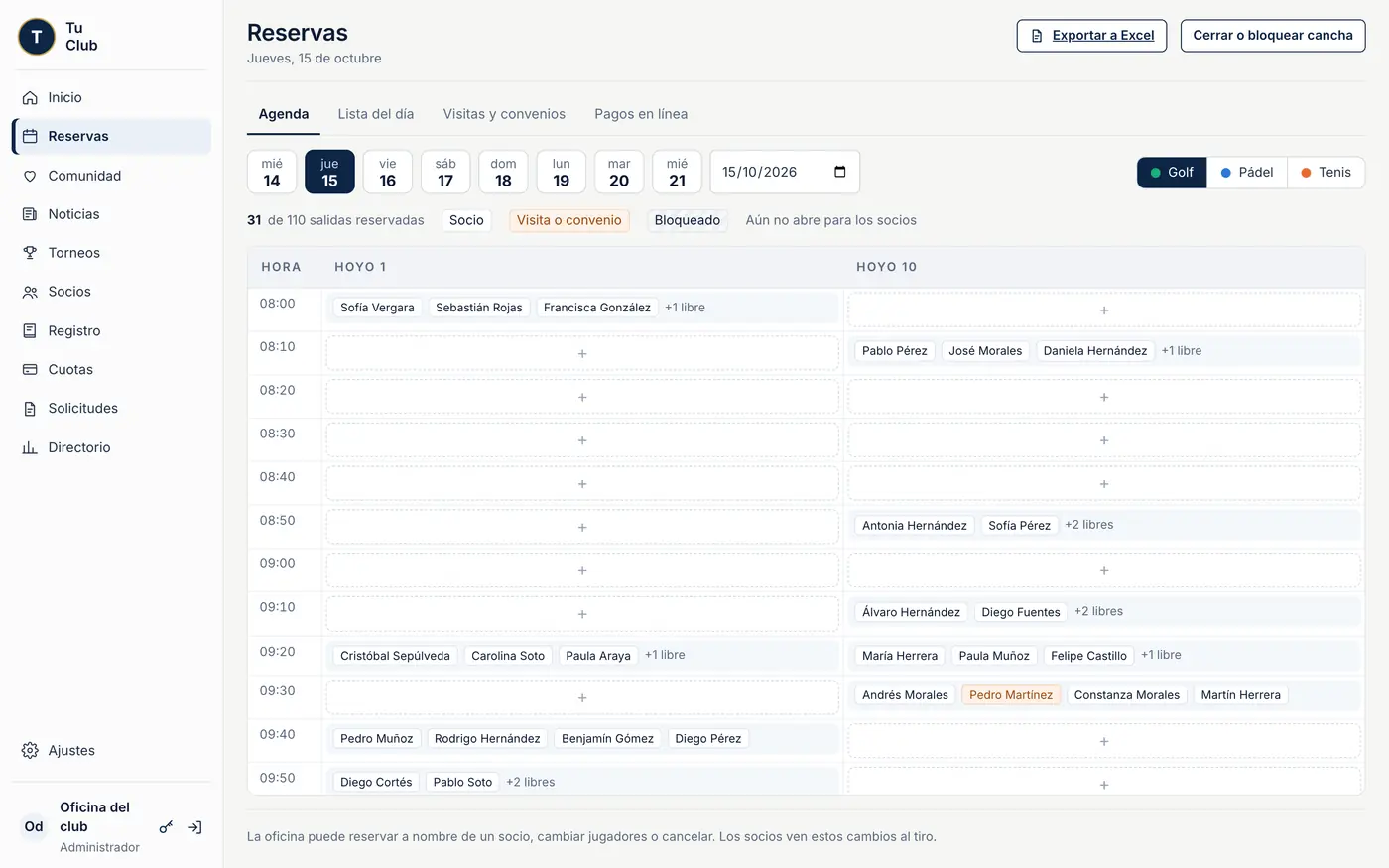Open Comunidad via the heart icon
This screenshot has height=868, width=1389.
point(30,176)
